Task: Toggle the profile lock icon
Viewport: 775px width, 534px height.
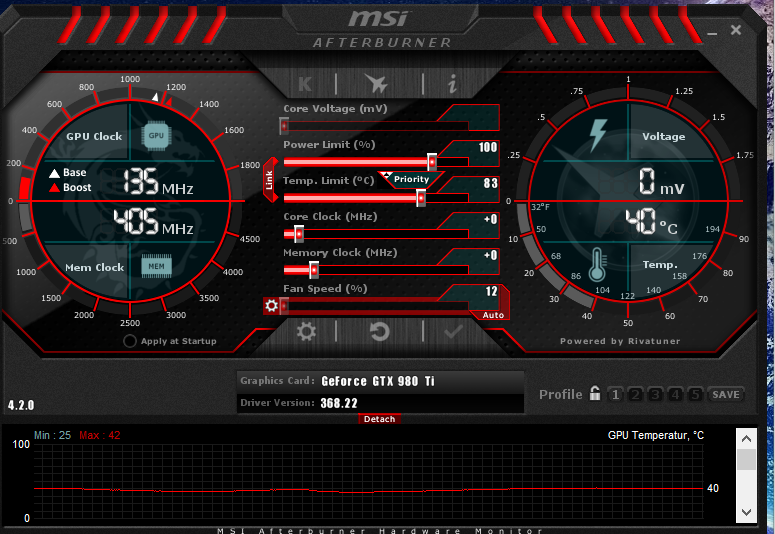Action: point(595,394)
